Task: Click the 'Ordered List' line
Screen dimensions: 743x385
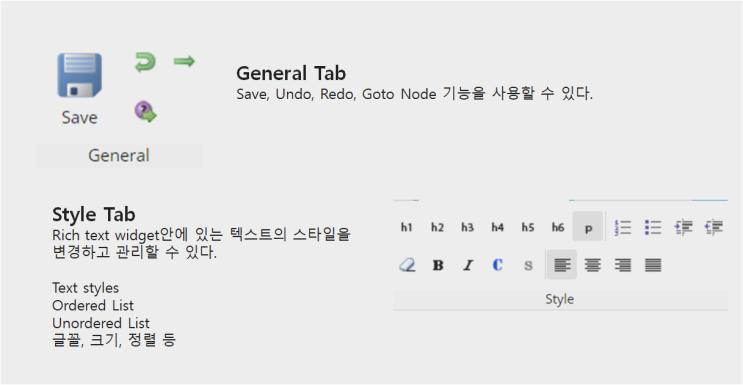Action: tap(93, 305)
